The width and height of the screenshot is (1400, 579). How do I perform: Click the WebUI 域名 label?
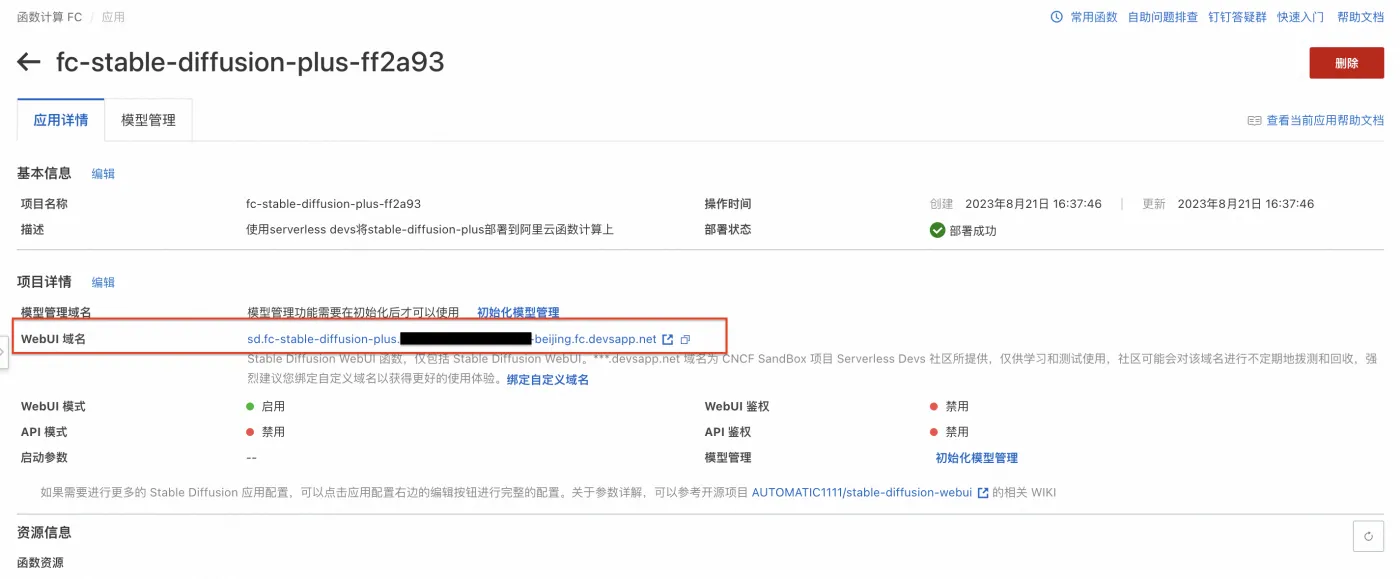click(x=53, y=340)
